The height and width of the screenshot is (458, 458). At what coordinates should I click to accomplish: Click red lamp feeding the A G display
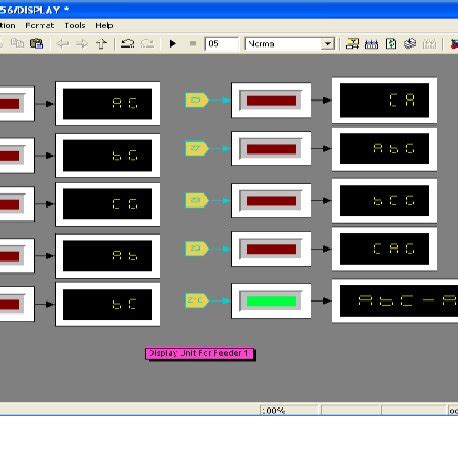[x=17, y=104]
